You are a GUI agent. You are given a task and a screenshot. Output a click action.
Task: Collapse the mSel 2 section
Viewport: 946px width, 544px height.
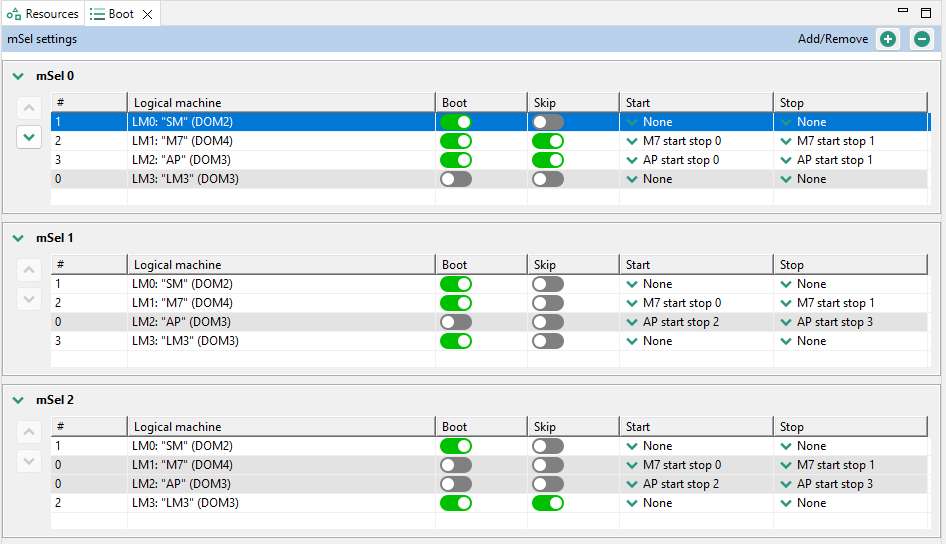(18, 400)
